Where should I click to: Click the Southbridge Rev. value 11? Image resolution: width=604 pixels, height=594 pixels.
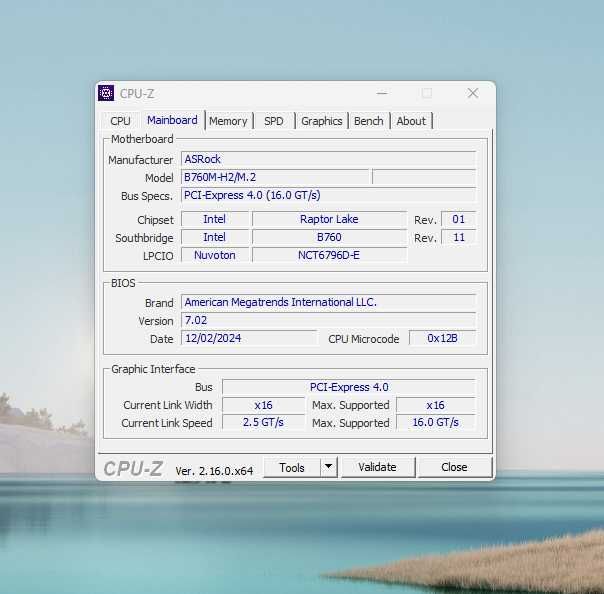click(x=458, y=237)
